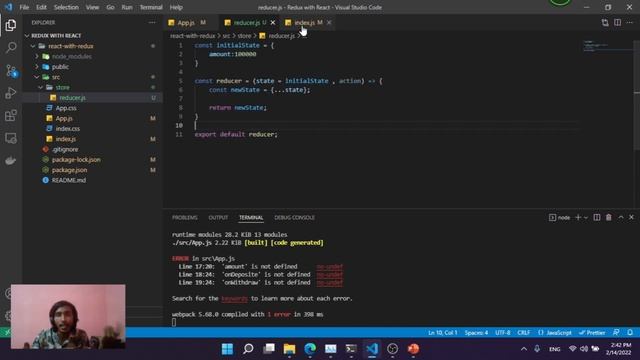Open the File menu

(24, 7)
